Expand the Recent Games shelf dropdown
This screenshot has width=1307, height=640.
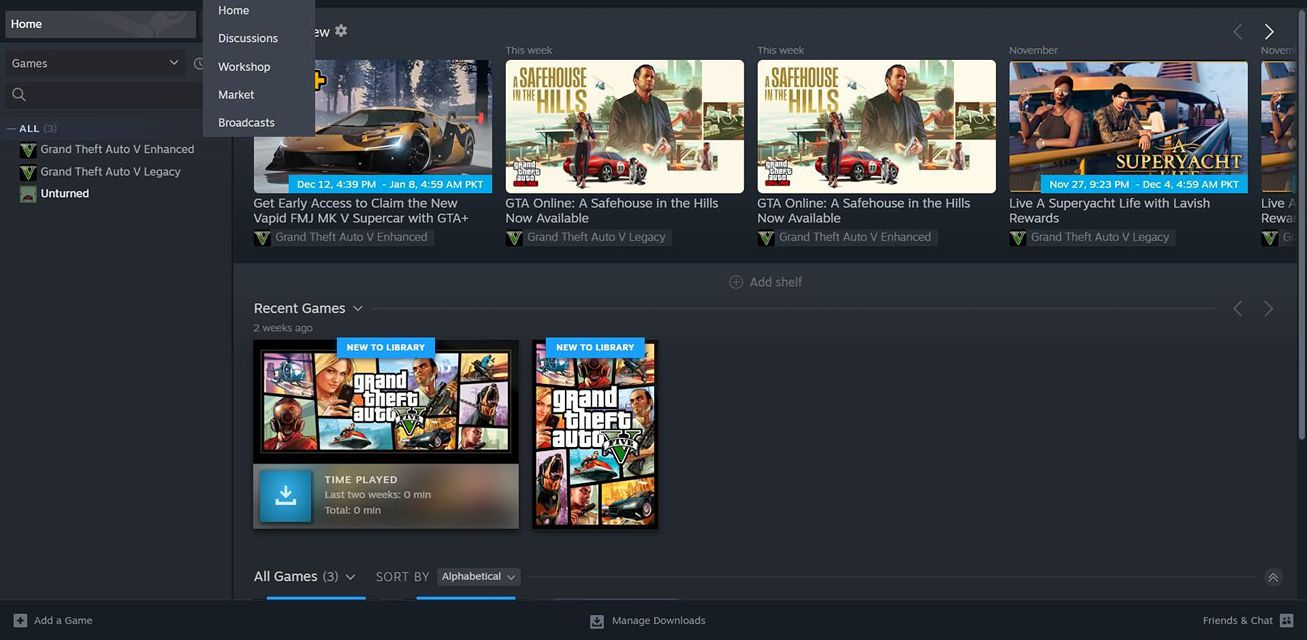tap(358, 309)
